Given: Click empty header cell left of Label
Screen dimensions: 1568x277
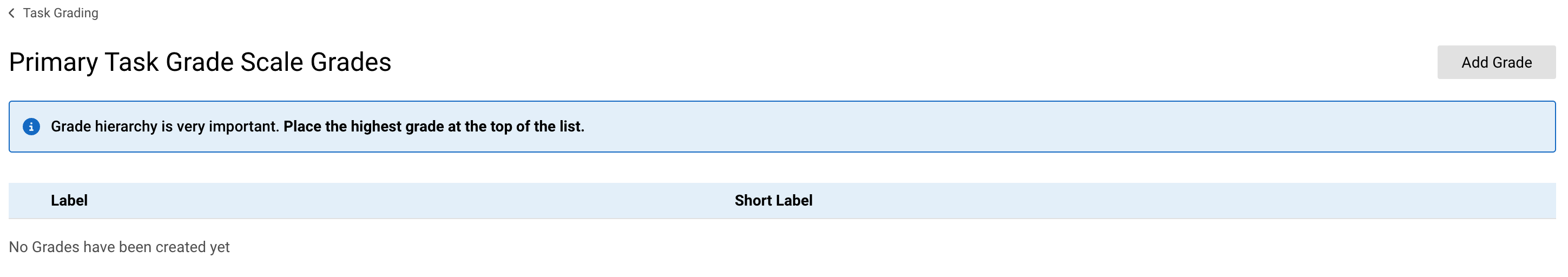Looking at the screenshot, I should point(29,200).
